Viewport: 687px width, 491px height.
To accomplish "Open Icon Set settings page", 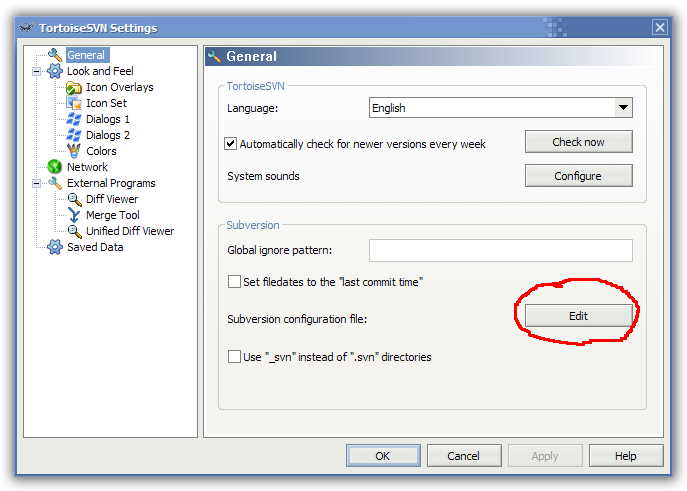I will coord(106,103).
